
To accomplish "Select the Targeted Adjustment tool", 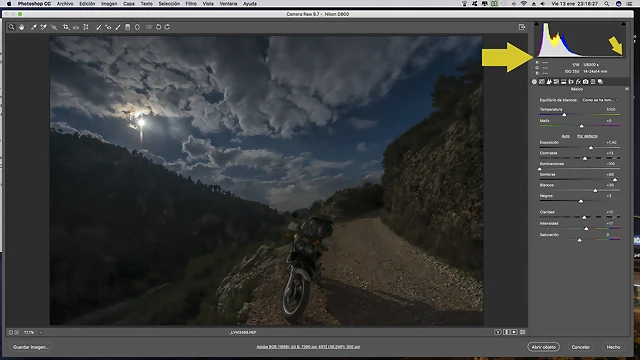I will [54, 27].
